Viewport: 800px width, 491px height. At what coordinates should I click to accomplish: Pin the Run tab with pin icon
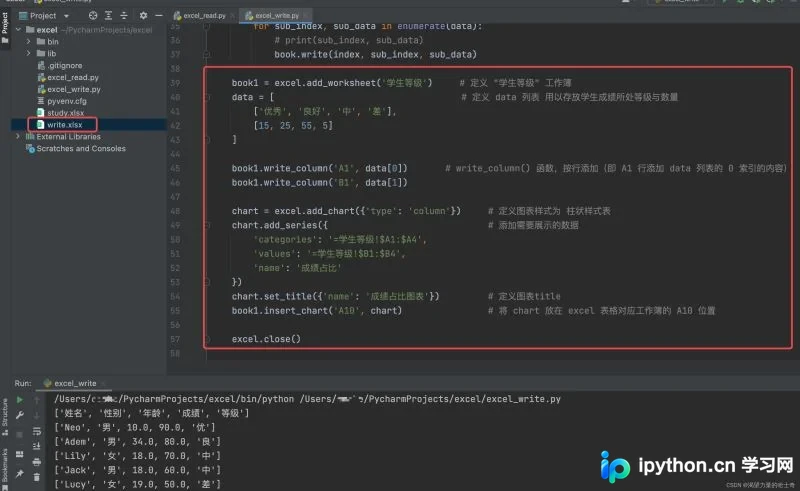point(20,474)
